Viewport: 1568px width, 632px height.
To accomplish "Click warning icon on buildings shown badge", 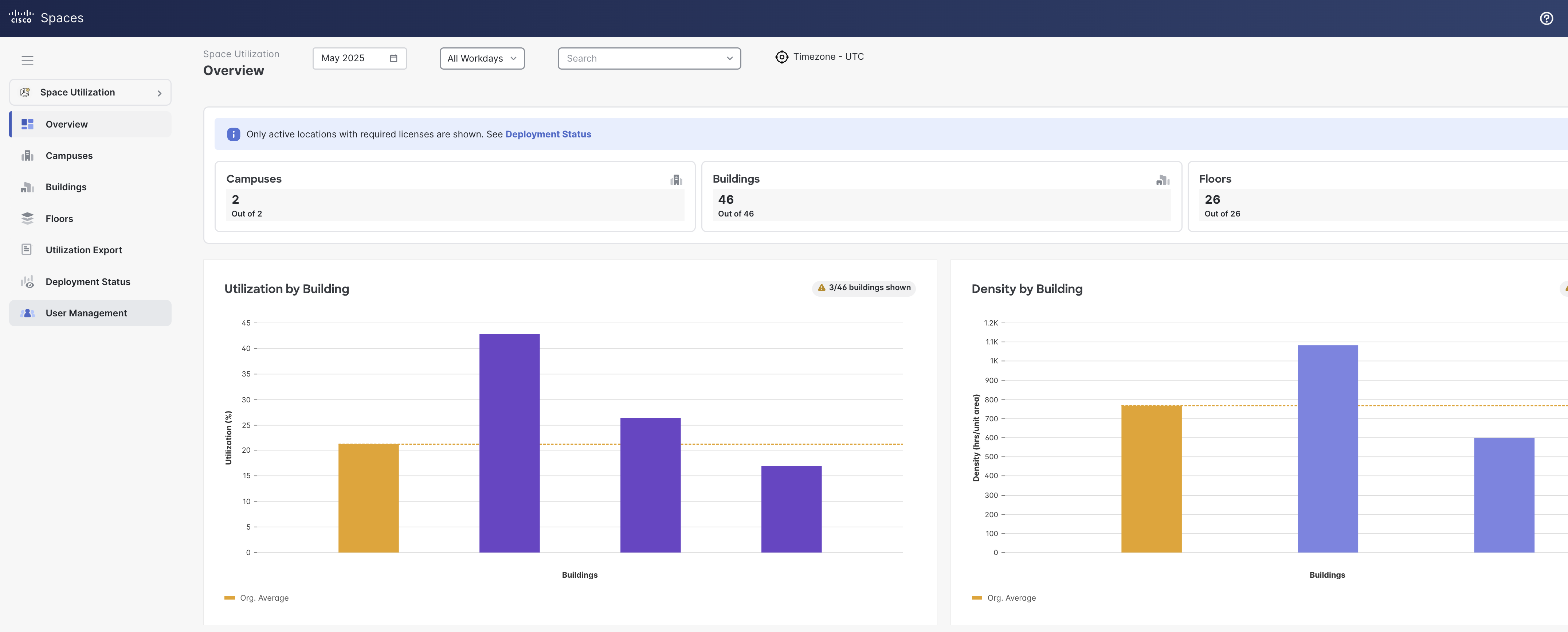I will [821, 288].
